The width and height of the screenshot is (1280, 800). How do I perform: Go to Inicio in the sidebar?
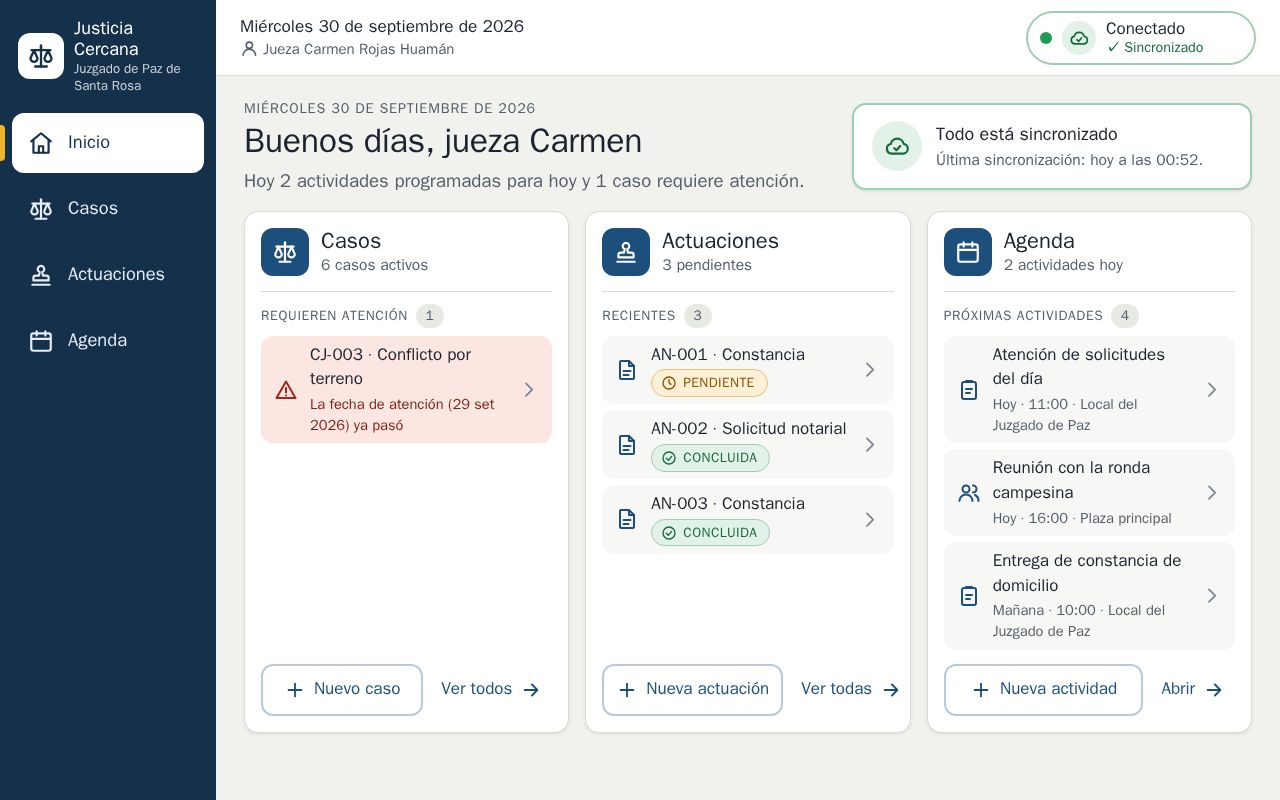[108, 143]
